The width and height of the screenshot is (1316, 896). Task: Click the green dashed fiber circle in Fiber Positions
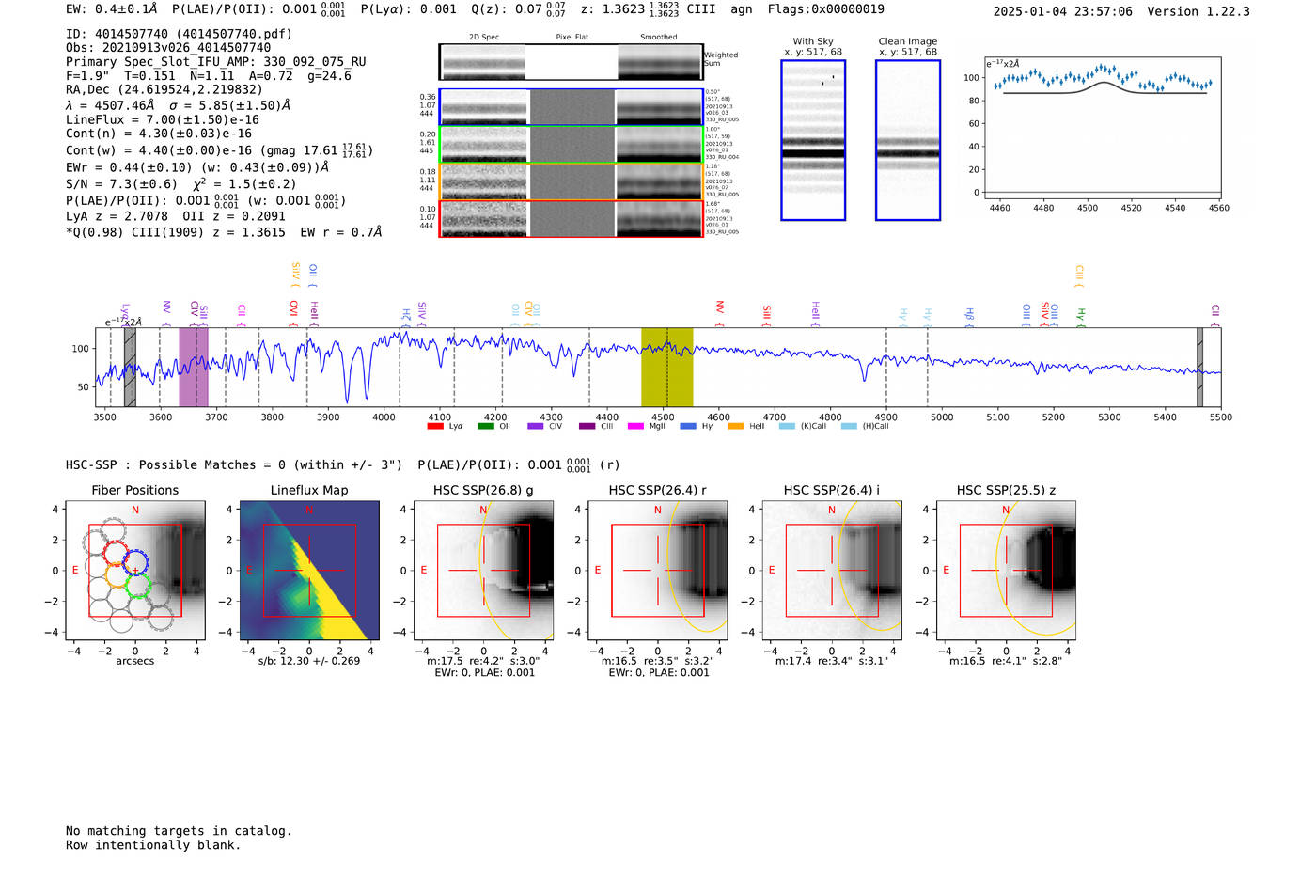coord(138,586)
